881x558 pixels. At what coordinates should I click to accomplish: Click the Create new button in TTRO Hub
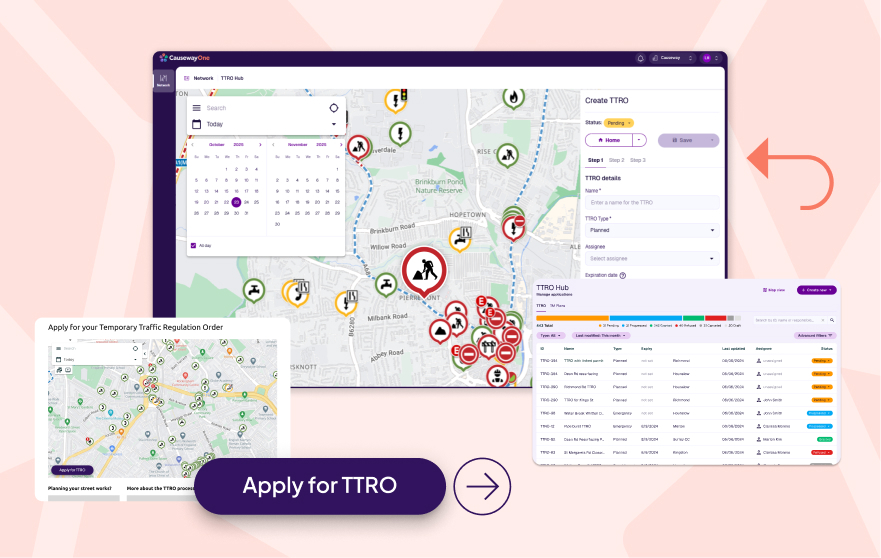pos(816,290)
